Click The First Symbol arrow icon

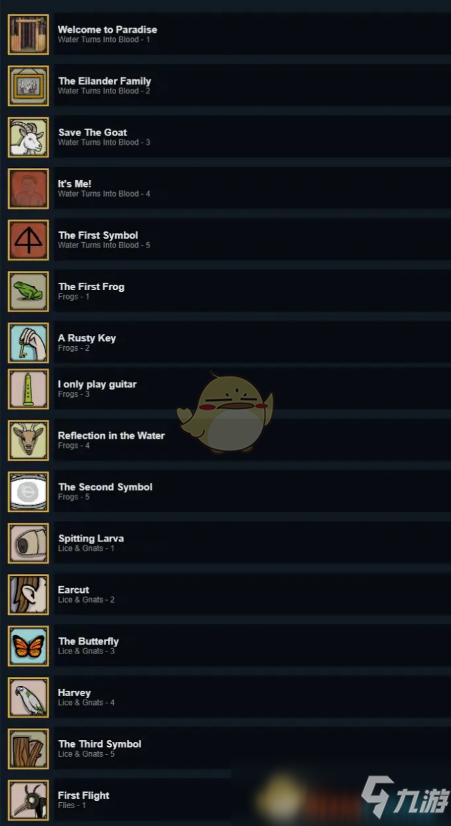(x=28, y=240)
